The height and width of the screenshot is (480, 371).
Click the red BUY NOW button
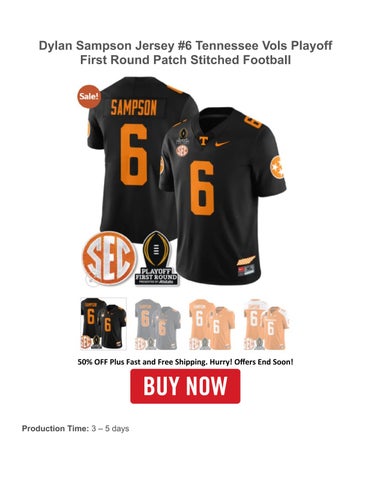(x=185, y=386)
